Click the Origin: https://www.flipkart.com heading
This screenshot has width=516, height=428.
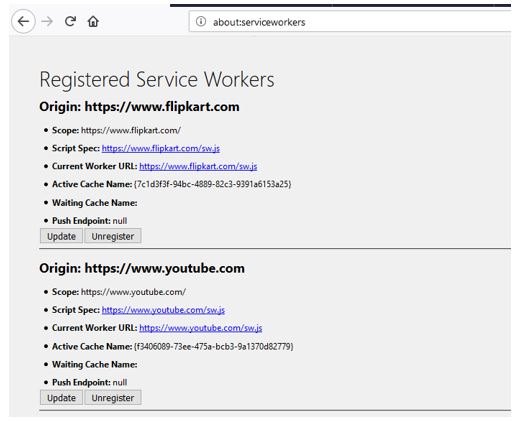point(139,107)
